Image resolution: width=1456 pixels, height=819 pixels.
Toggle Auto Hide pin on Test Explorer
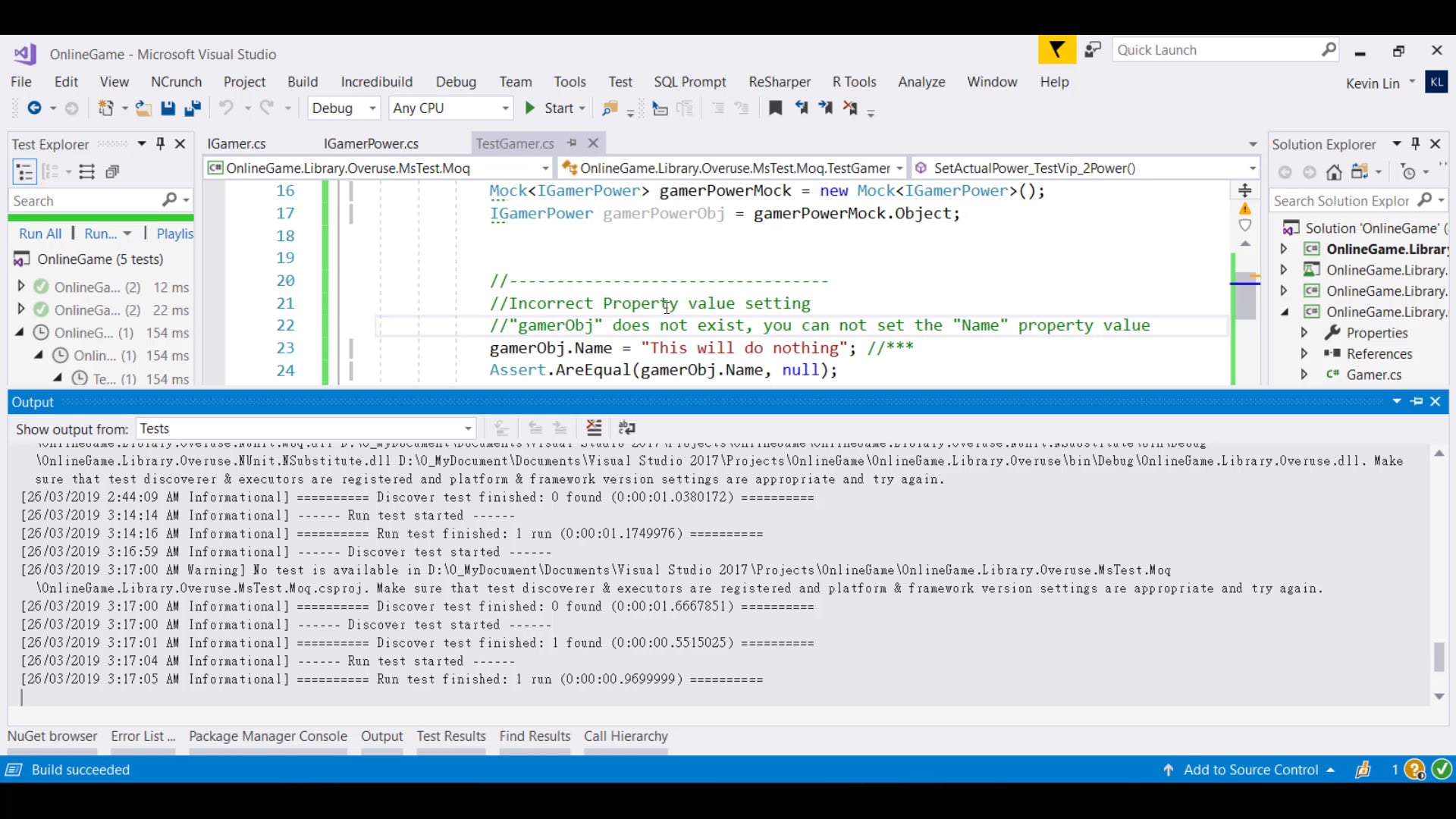(x=160, y=144)
